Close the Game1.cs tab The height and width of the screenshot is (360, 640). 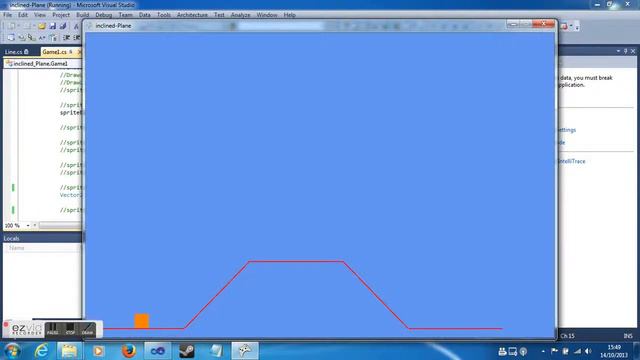79,52
